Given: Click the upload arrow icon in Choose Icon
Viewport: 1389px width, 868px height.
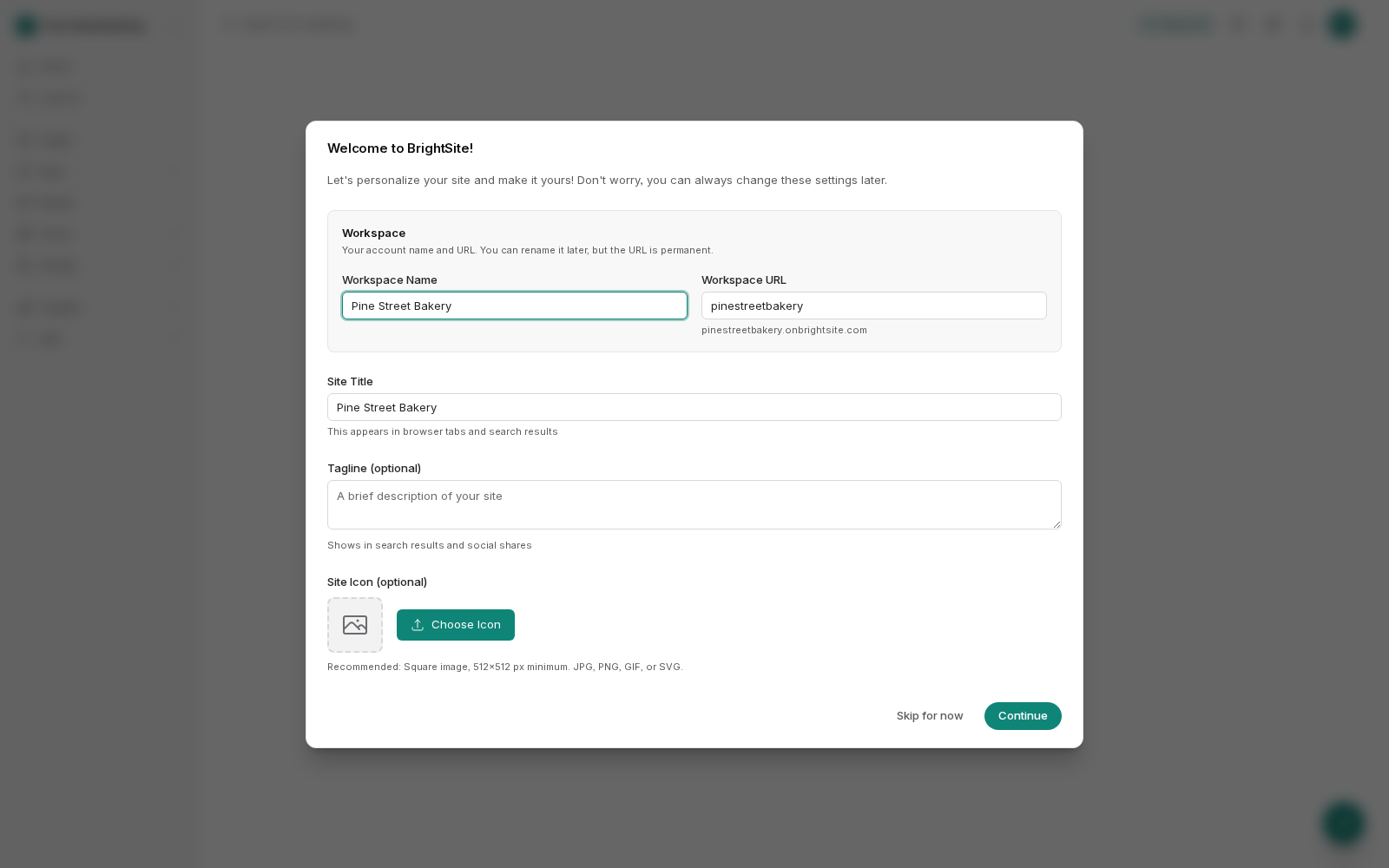Looking at the screenshot, I should (418, 625).
